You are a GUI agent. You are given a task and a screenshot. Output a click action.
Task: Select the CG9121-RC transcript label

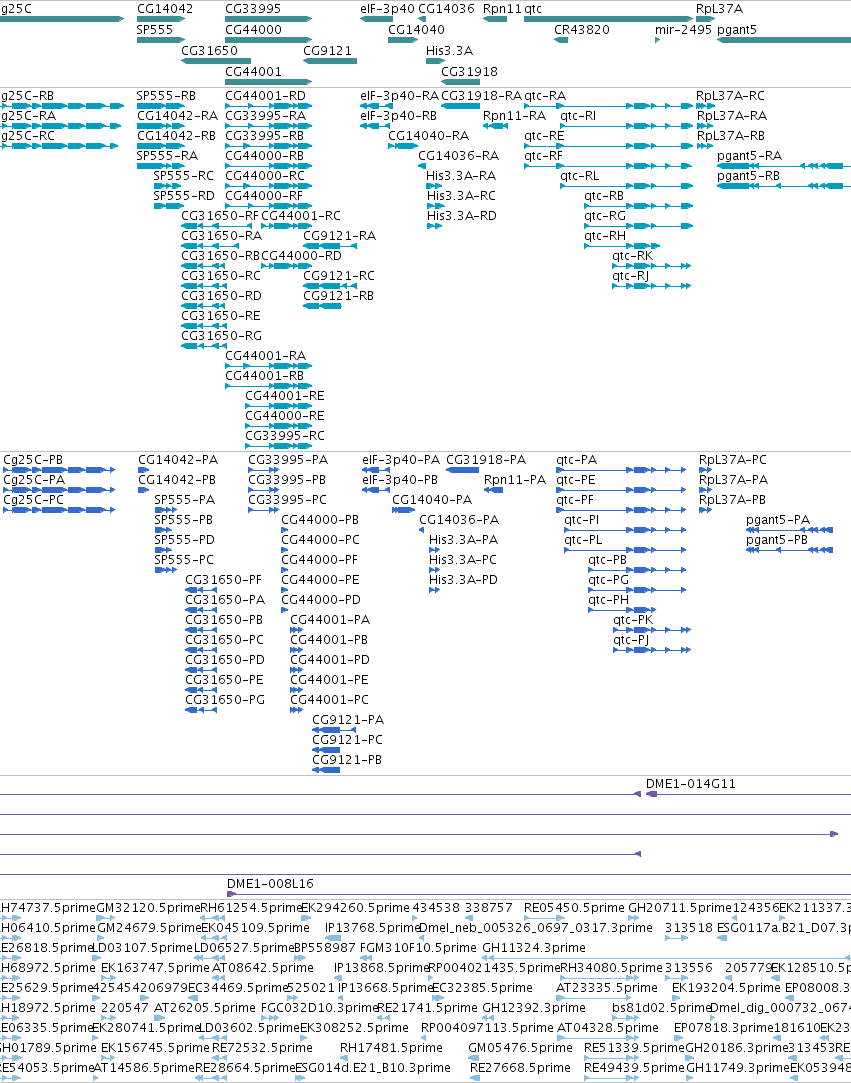pyautogui.click(x=339, y=276)
